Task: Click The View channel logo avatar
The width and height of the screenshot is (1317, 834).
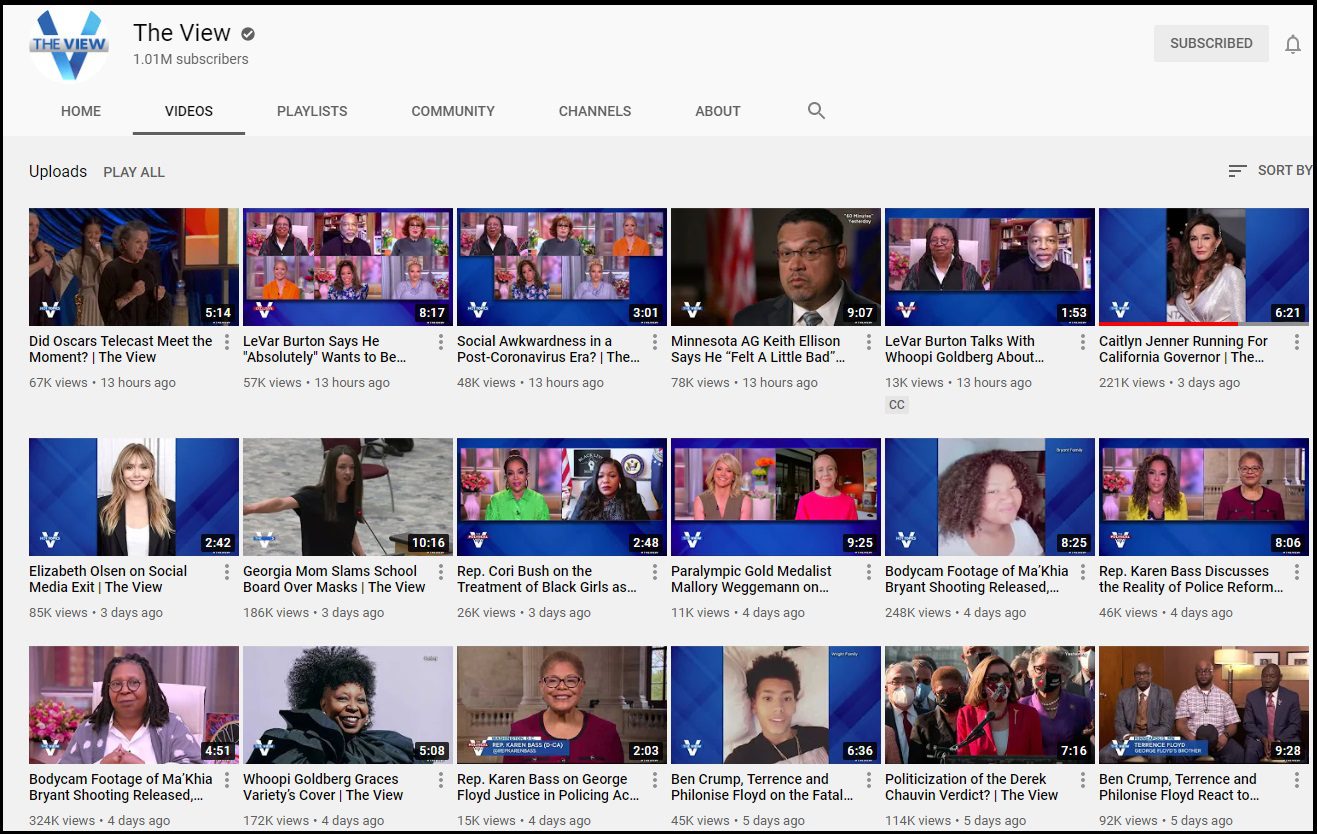Action: 69,46
